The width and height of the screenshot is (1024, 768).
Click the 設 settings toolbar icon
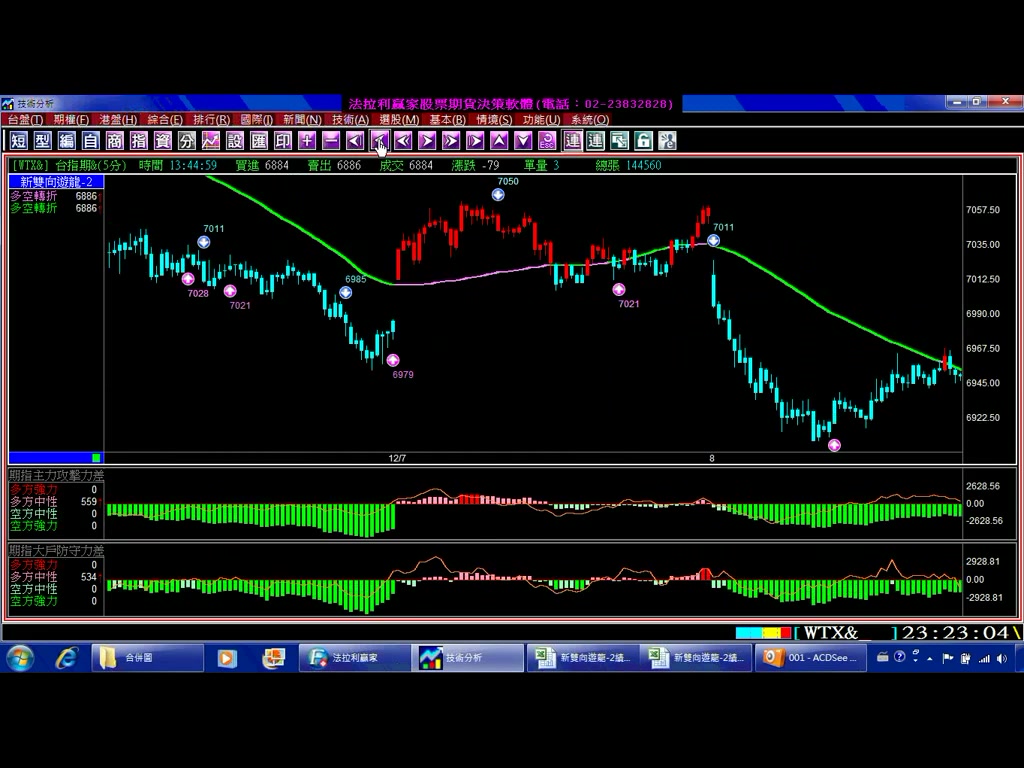235,141
